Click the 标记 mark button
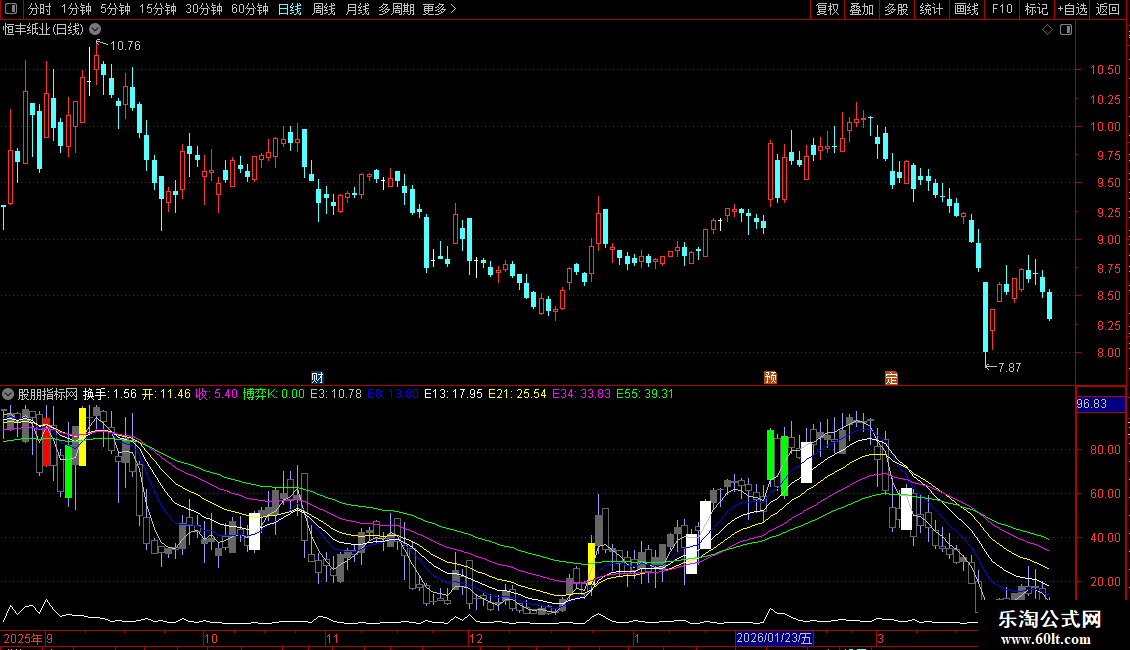This screenshot has width=1130, height=650. pos(1036,9)
